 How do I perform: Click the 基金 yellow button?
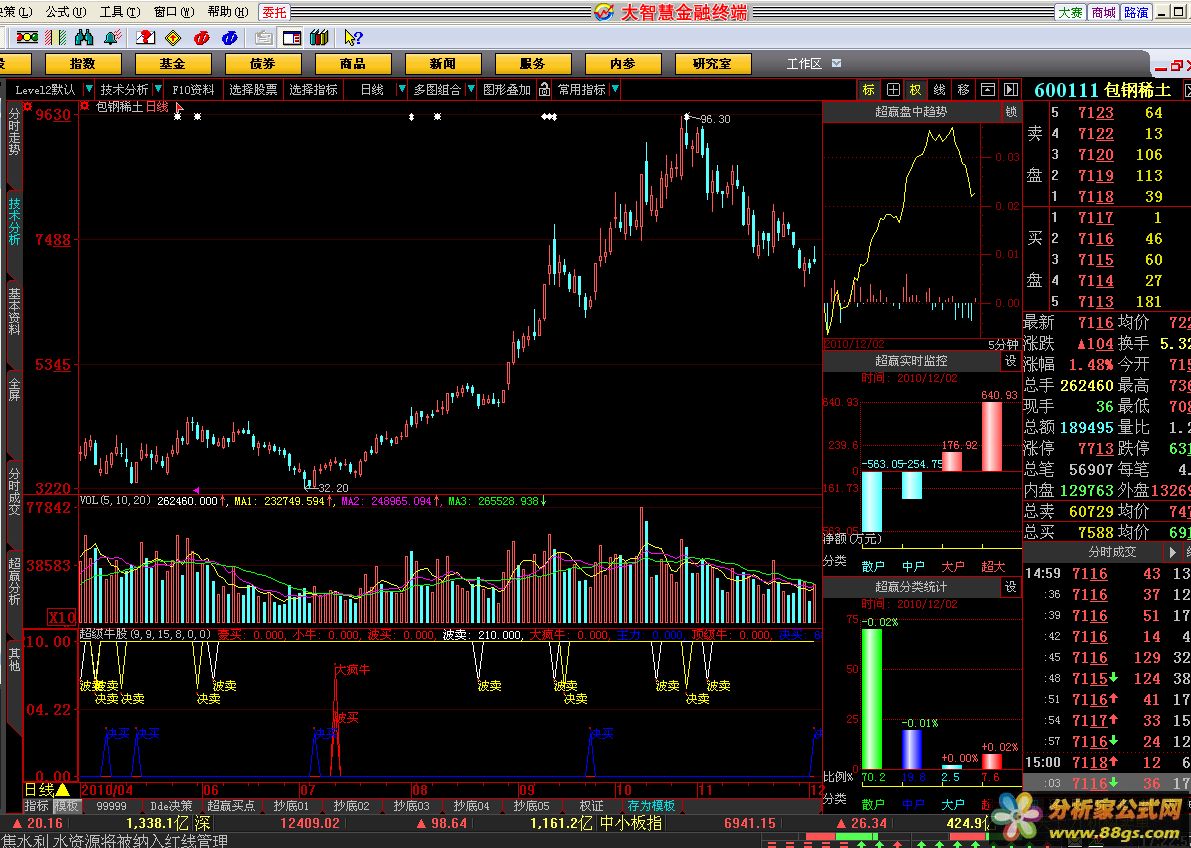pyautogui.click(x=172, y=64)
